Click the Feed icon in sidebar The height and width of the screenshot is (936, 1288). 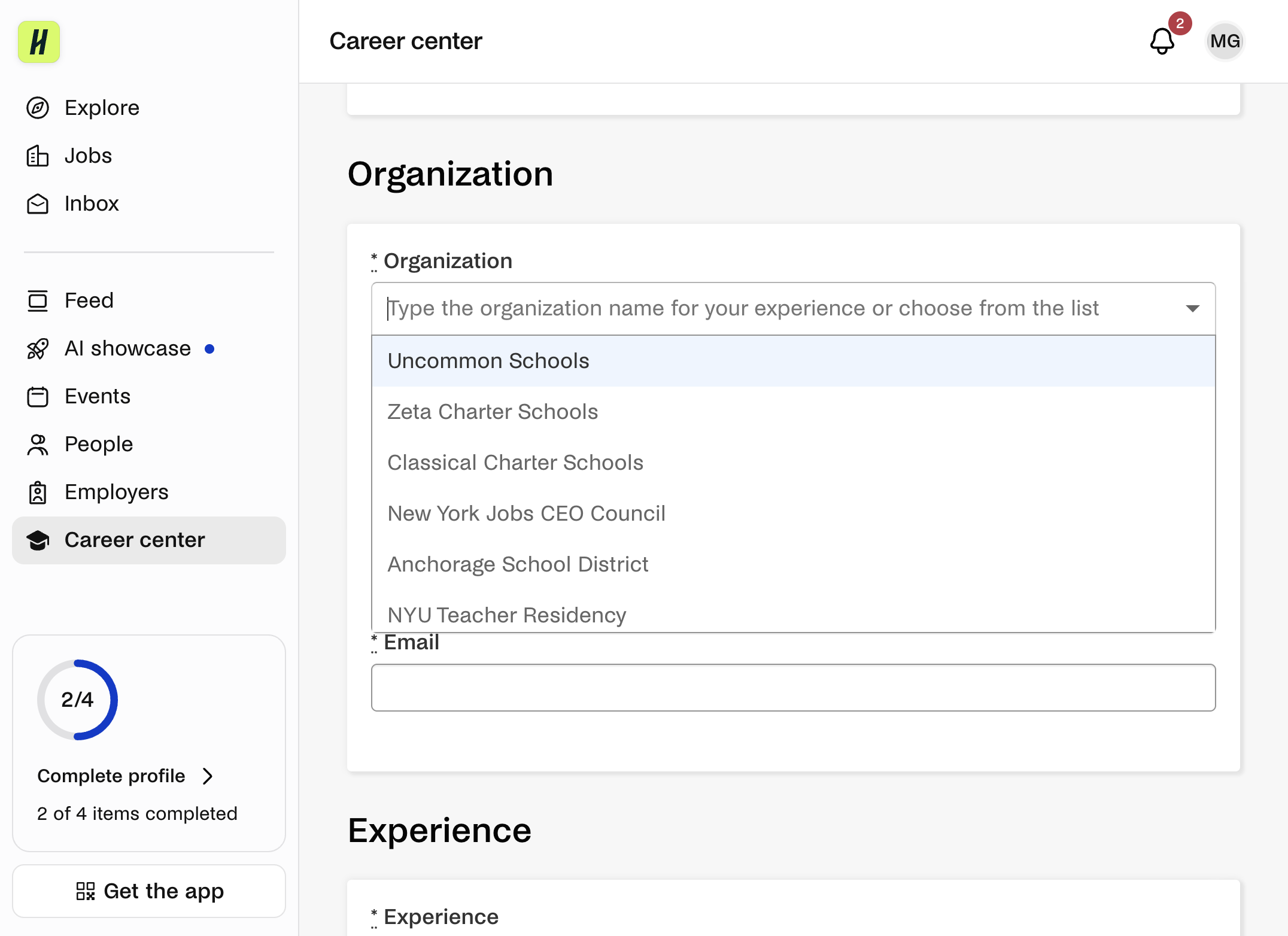38,300
